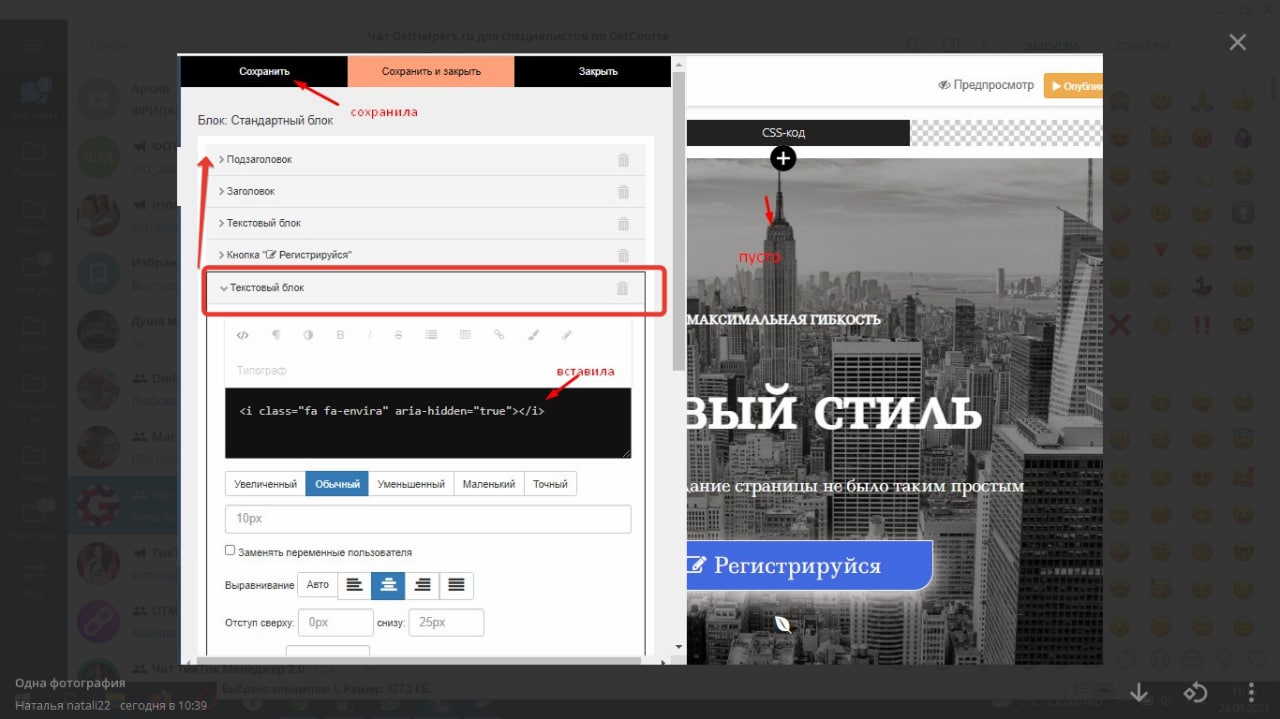Open photo viewer three-dots menu
This screenshot has height=719, width=1280.
pos(1251,693)
